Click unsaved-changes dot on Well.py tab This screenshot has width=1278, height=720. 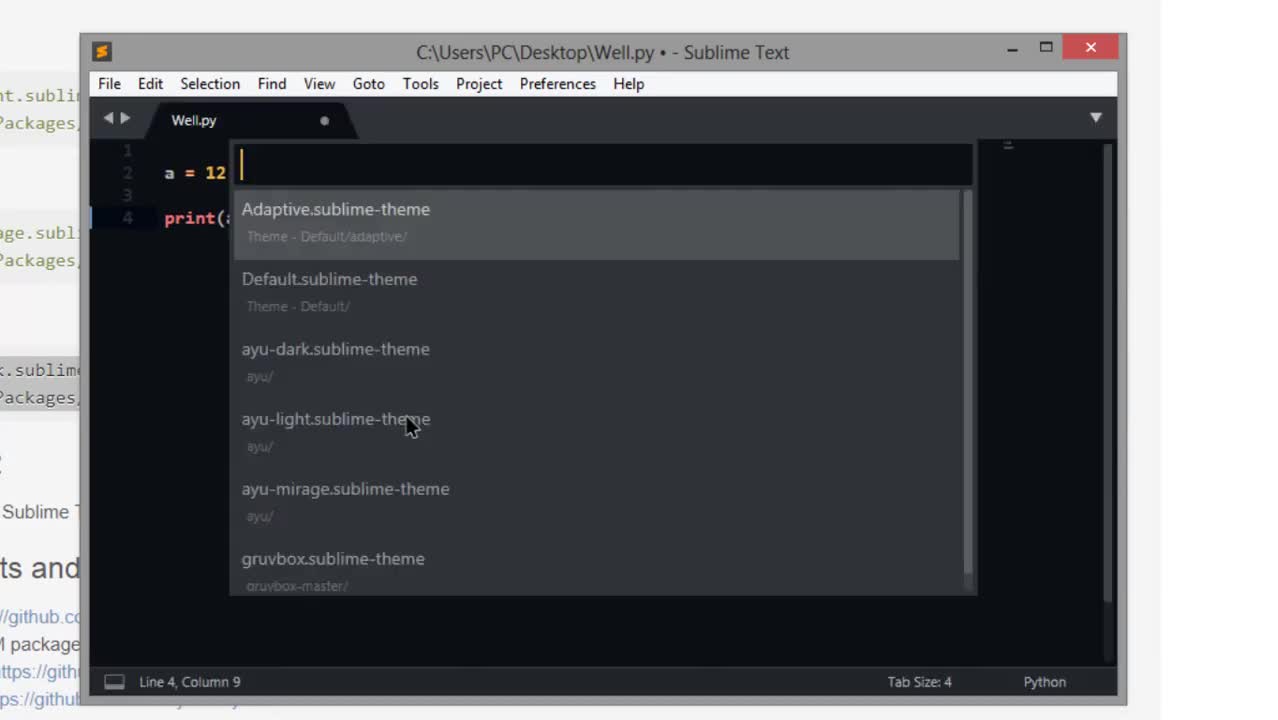(x=324, y=121)
